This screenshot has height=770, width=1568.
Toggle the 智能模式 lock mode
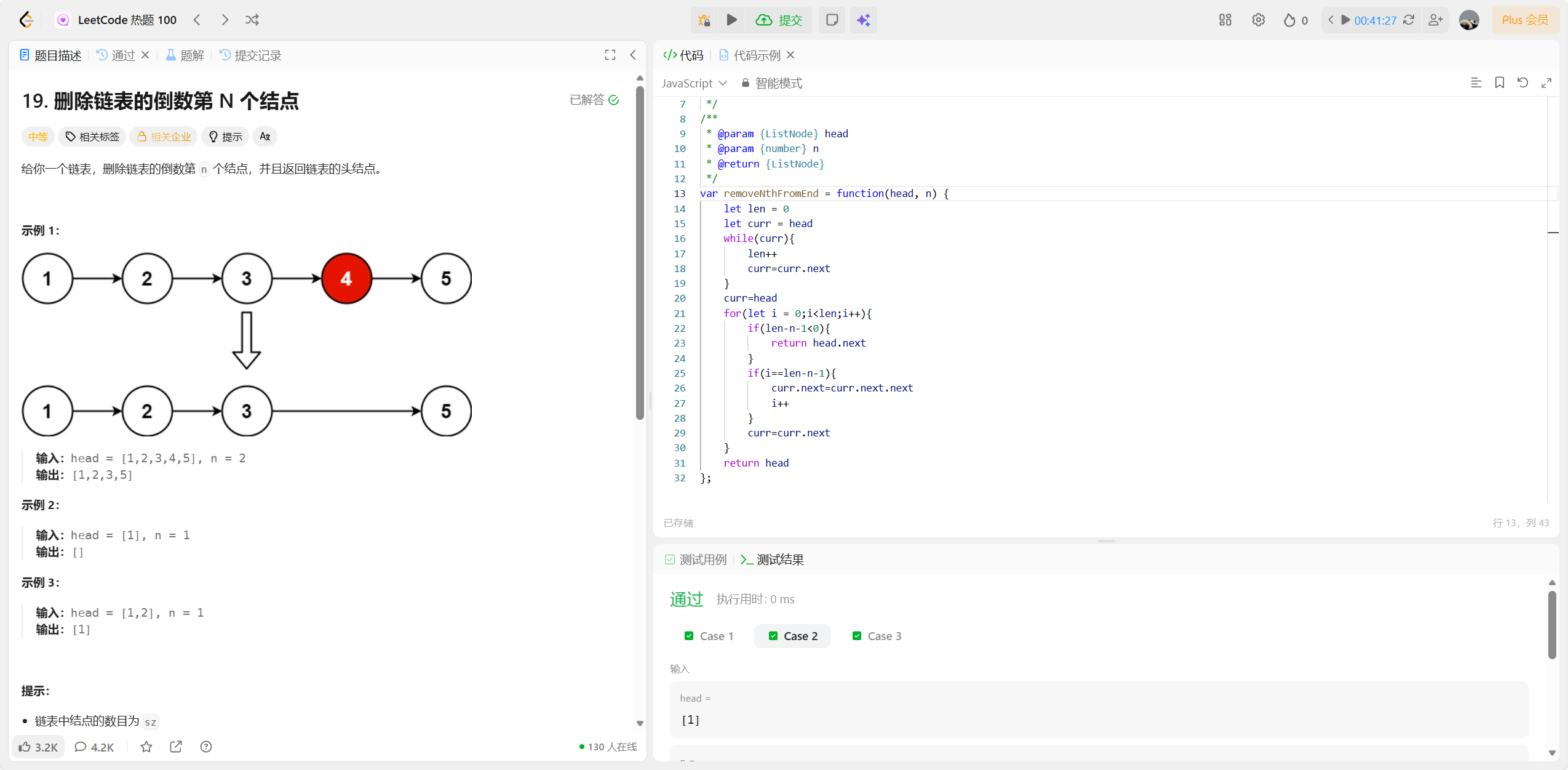[x=772, y=83]
